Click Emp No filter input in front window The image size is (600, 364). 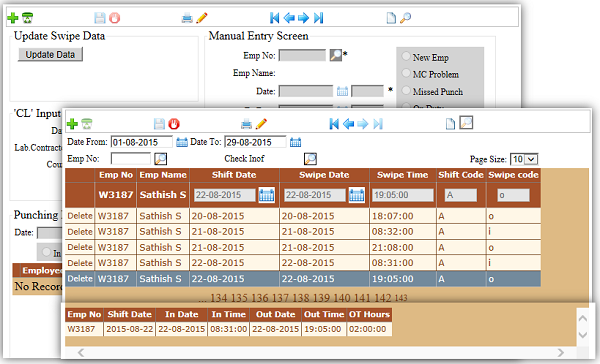[131, 159]
